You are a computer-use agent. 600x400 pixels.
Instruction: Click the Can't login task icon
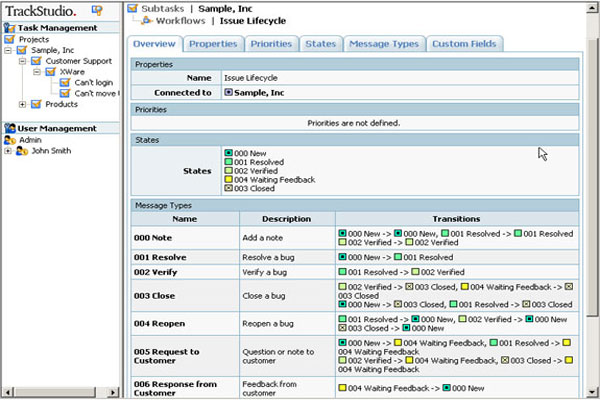64,82
